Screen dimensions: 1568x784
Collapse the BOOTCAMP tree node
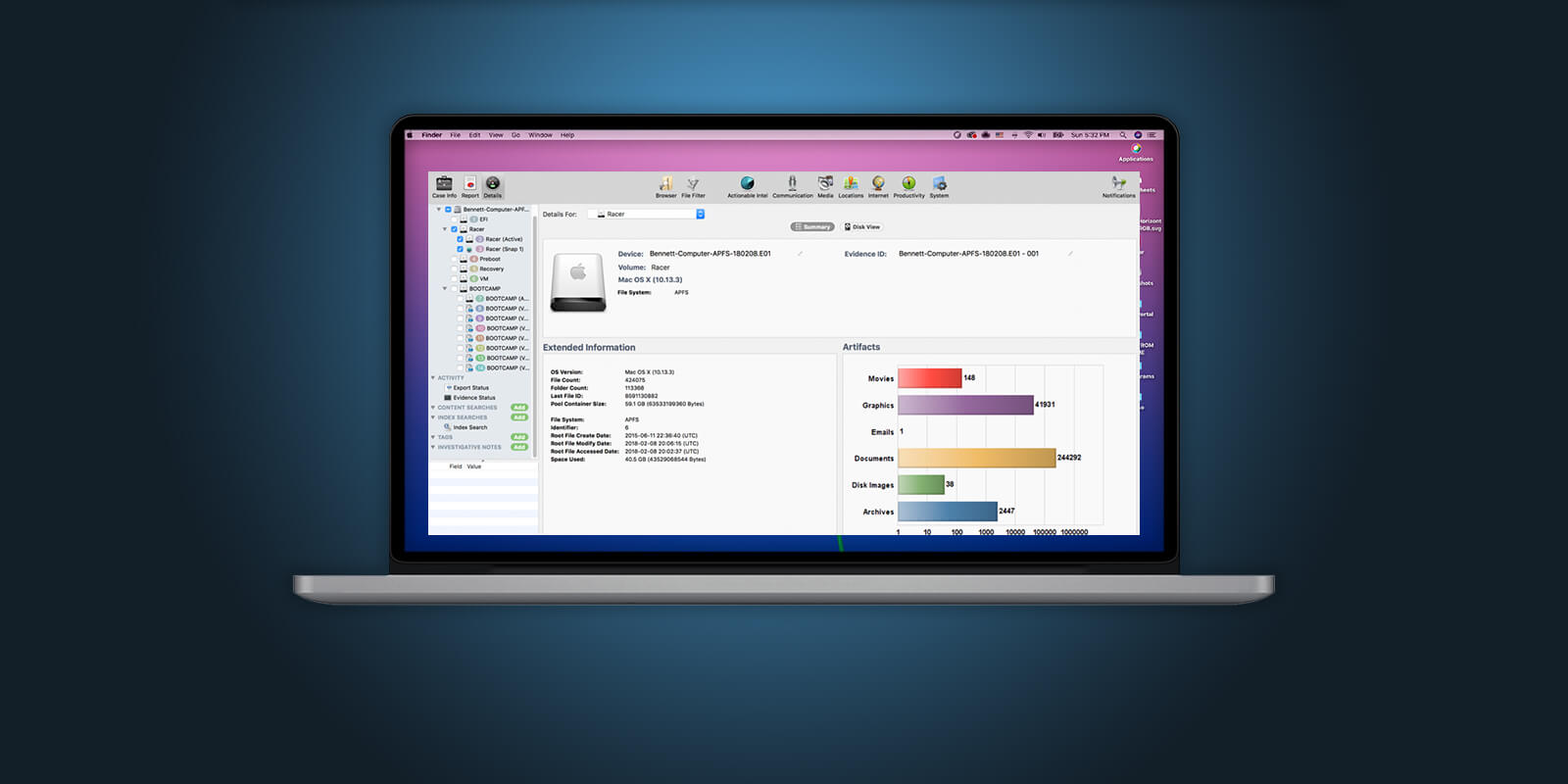pos(444,288)
